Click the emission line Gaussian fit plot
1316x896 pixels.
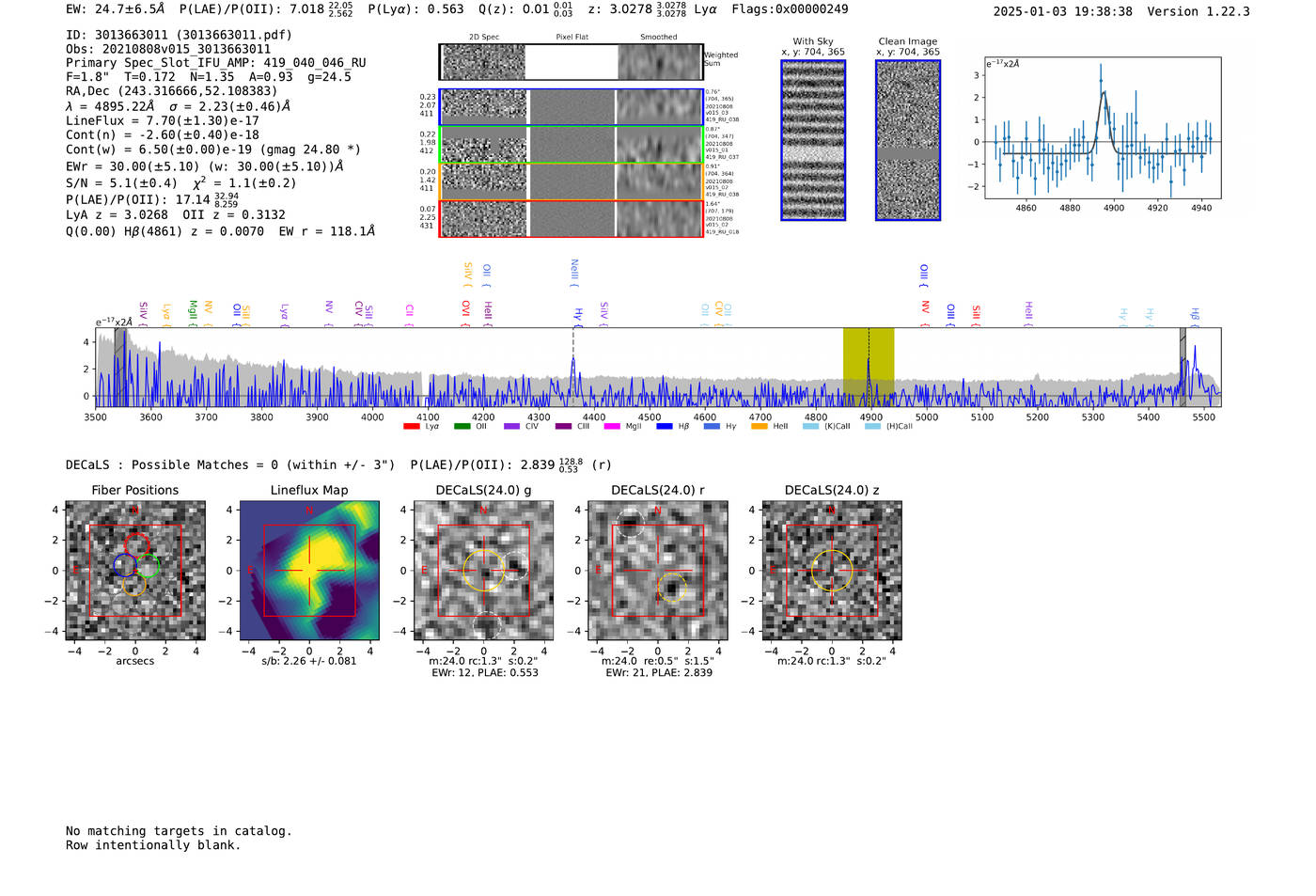(x=1102, y=128)
